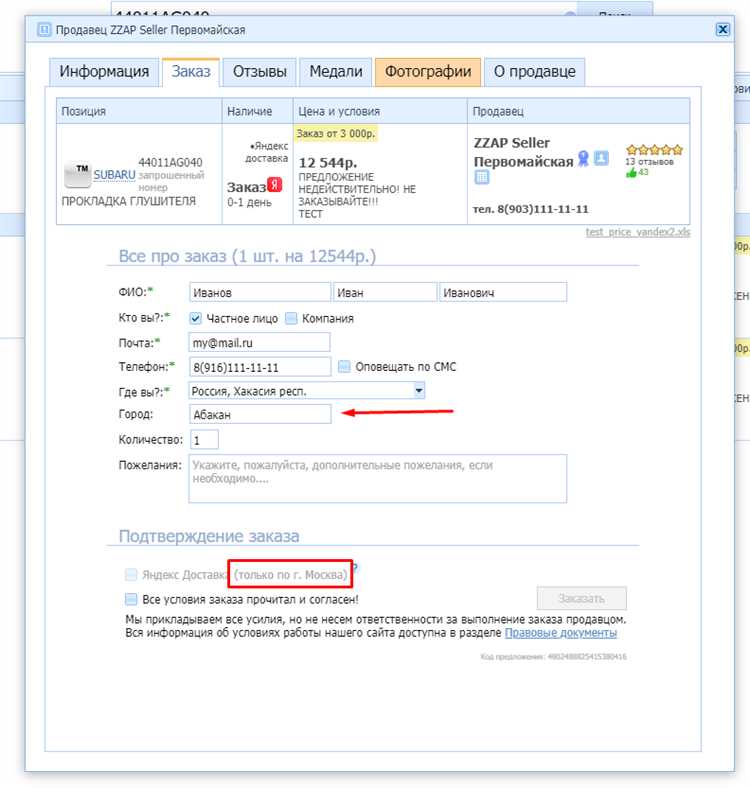Image resolution: width=750 pixels, height=788 pixels.
Task: Click help question mark near Яндекс Доставка
Action: [354, 569]
